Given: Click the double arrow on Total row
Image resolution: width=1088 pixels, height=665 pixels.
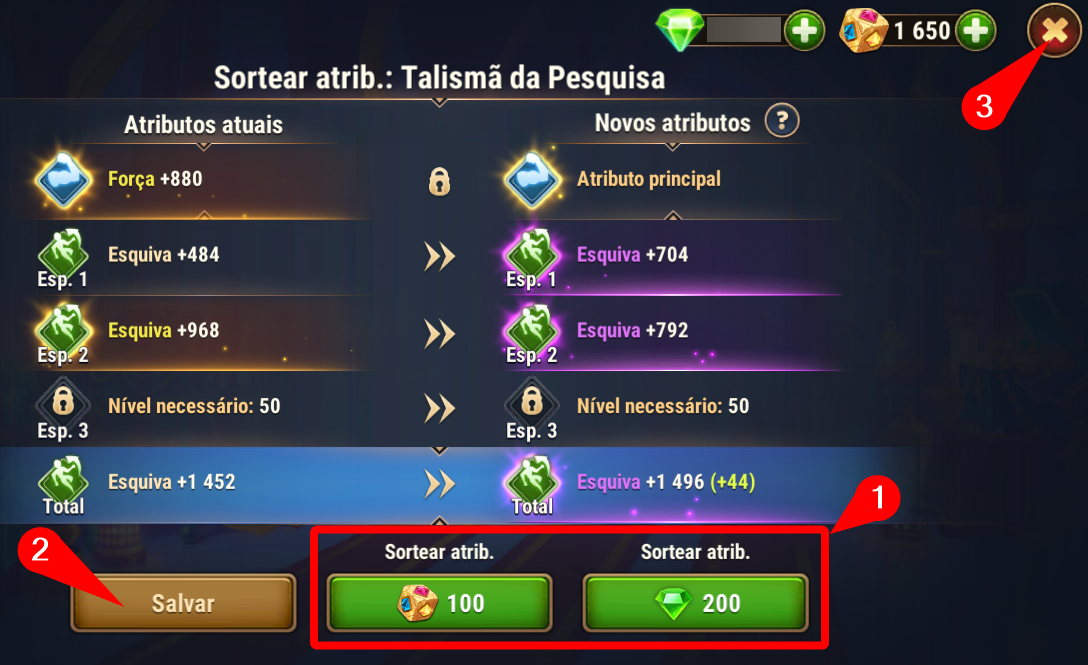Looking at the screenshot, I should point(439,484).
